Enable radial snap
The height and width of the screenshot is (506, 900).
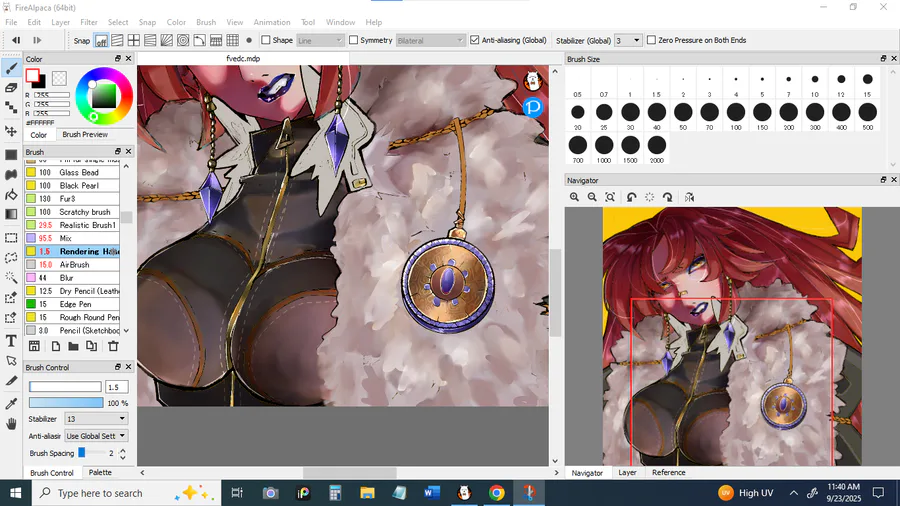(x=167, y=40)
